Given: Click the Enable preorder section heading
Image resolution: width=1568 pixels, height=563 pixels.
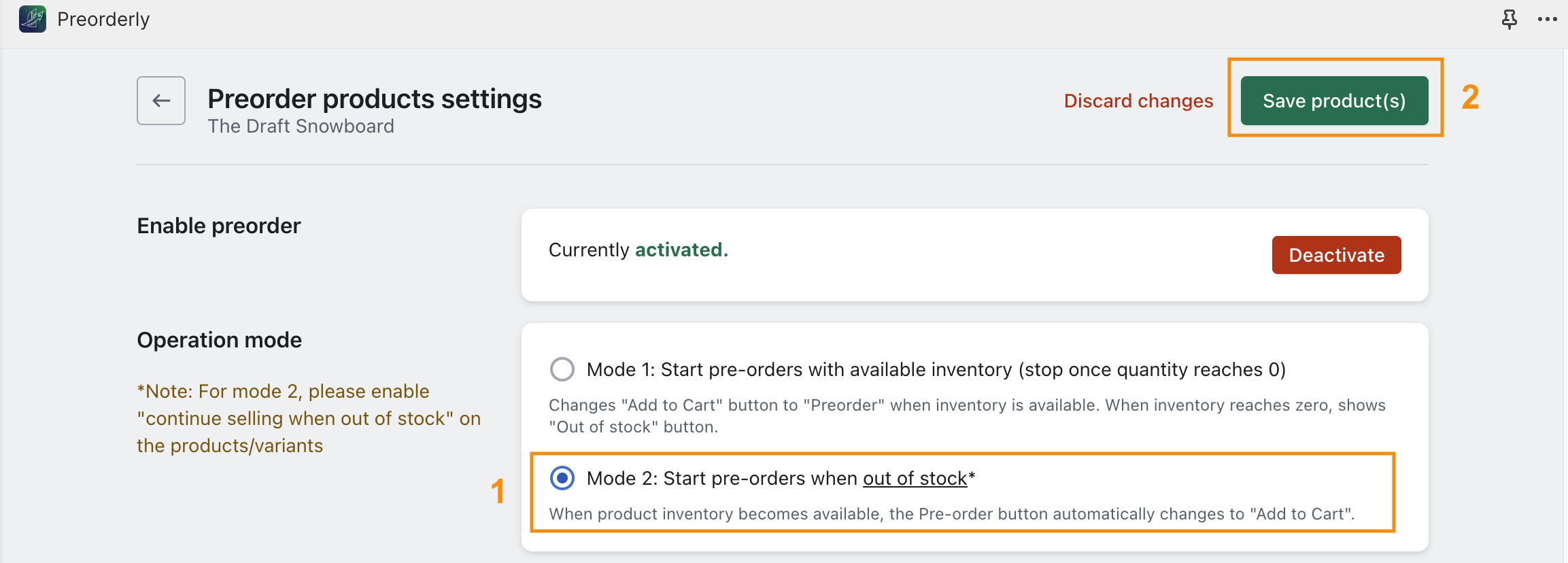Looking at the screenshot, I should pyautogui.click(x=218, y=226).
